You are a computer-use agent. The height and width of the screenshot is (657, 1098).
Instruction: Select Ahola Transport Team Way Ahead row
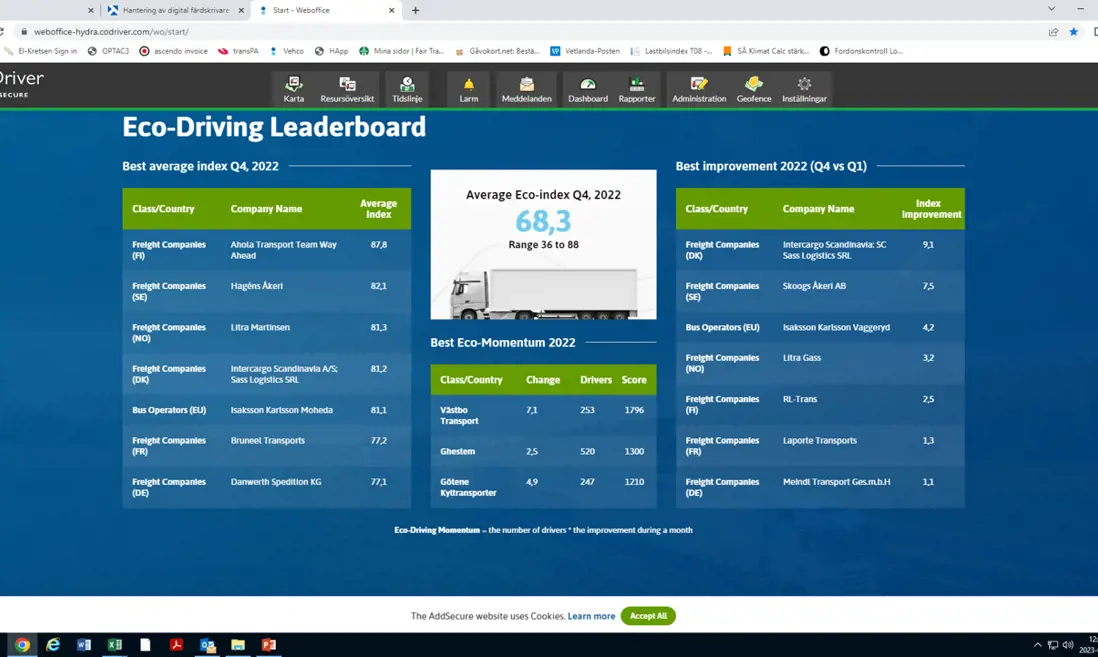[x=266, y=250]
